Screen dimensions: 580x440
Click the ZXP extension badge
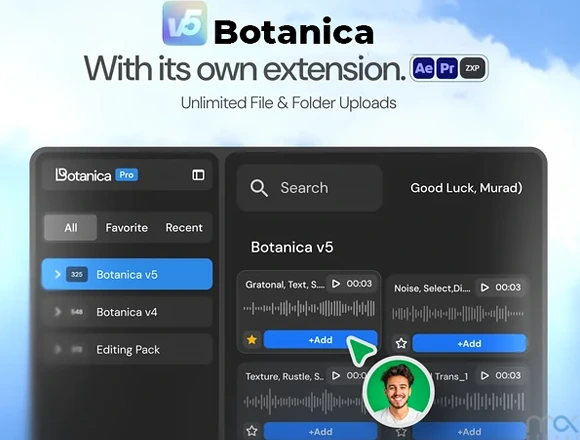coord(472,68)
